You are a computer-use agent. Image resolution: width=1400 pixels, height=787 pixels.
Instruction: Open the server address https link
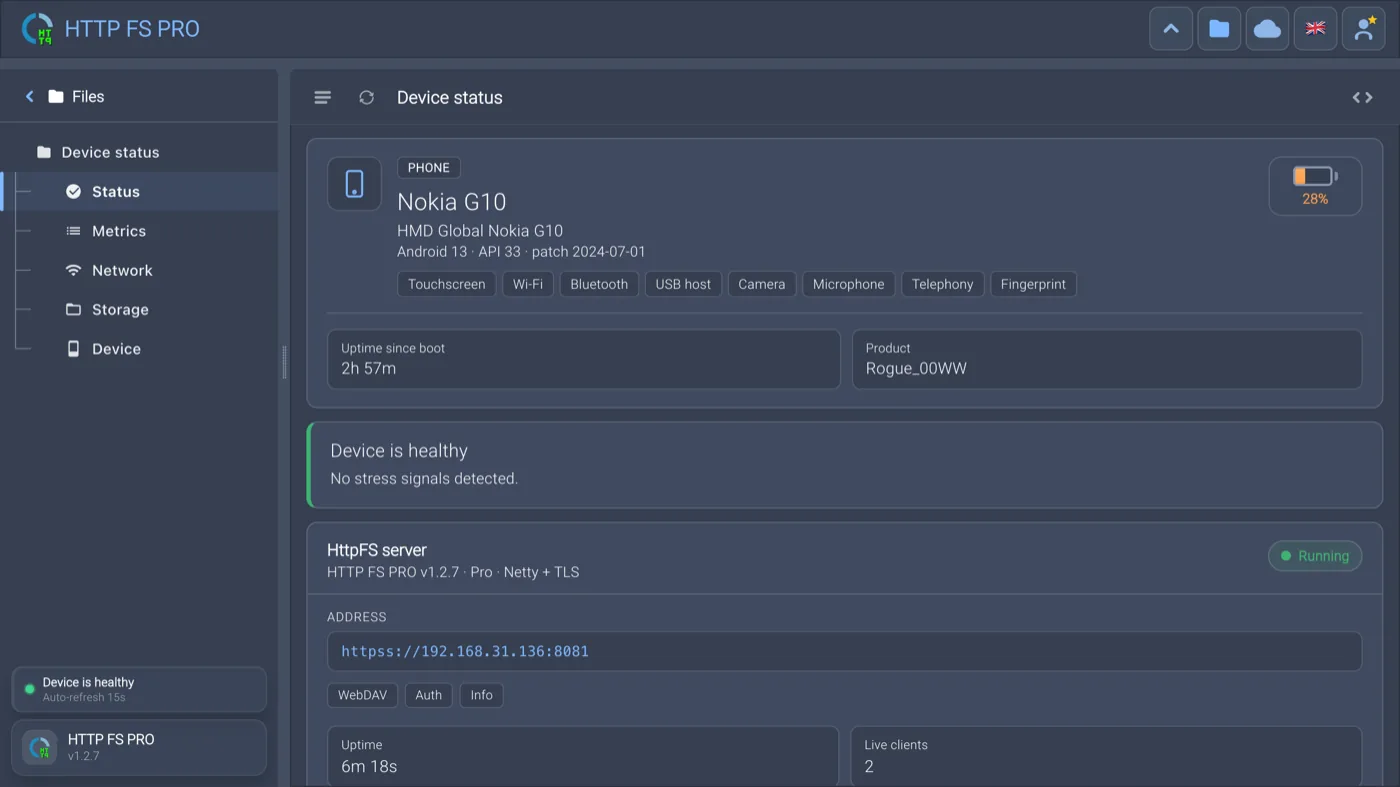[x=465, y=651]
